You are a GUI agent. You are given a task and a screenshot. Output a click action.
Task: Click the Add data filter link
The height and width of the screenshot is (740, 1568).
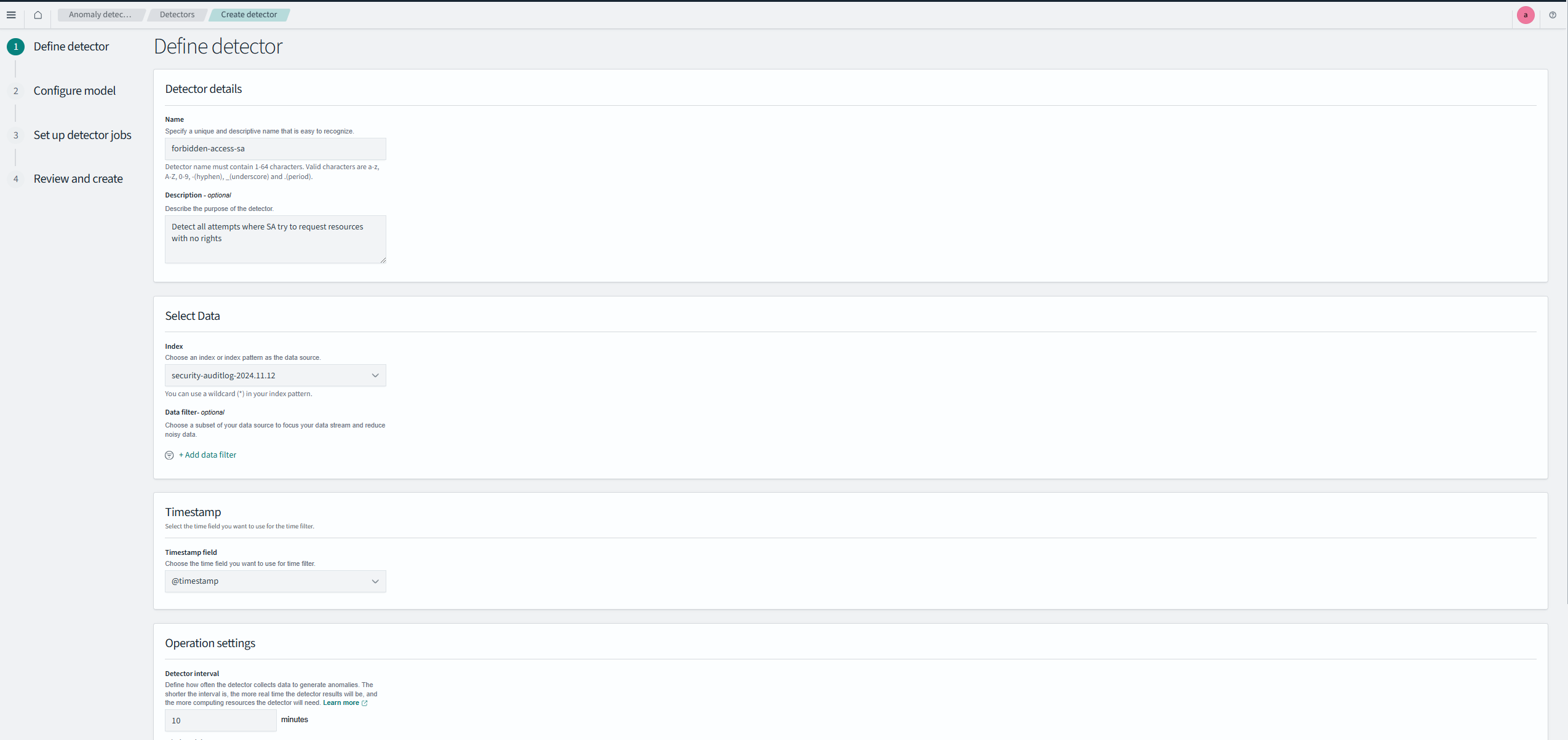tap(207, 455)
